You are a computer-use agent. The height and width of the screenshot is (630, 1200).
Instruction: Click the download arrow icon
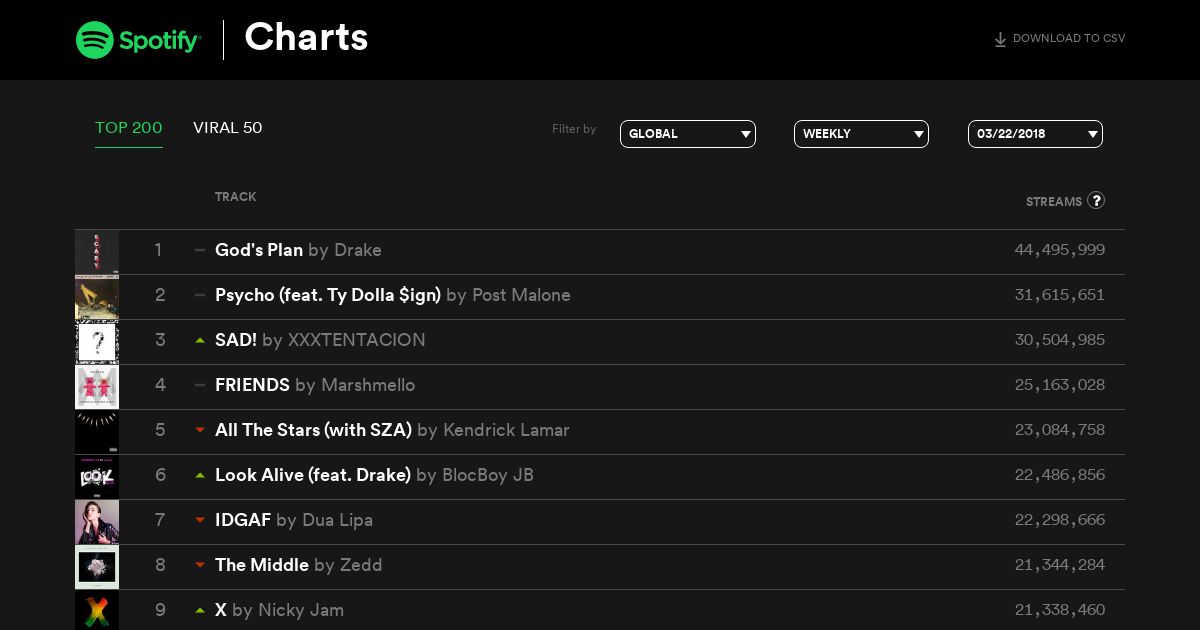(x=1000, y=40)
